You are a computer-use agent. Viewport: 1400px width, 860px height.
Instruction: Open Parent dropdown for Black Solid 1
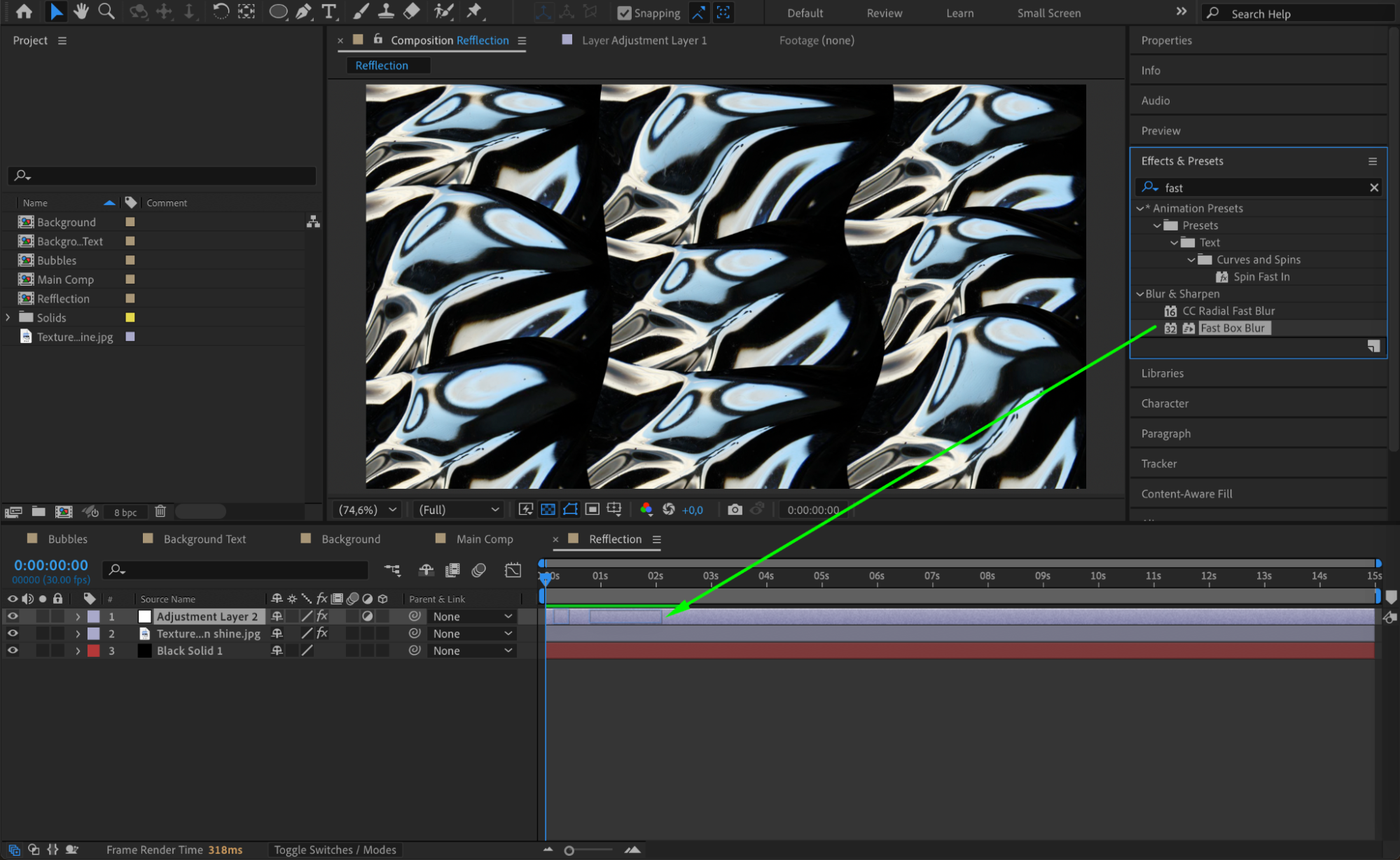coord(472,651)
